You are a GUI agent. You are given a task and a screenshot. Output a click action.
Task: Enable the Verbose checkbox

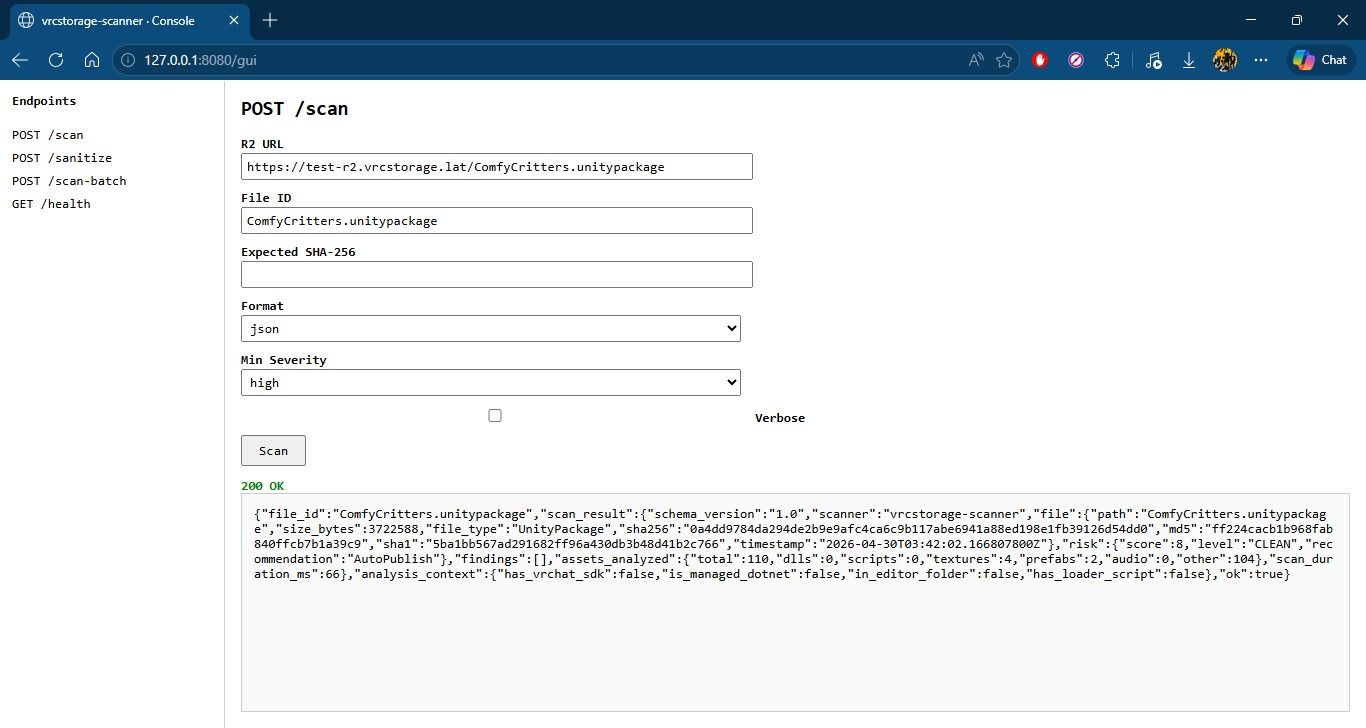(495, 416)
